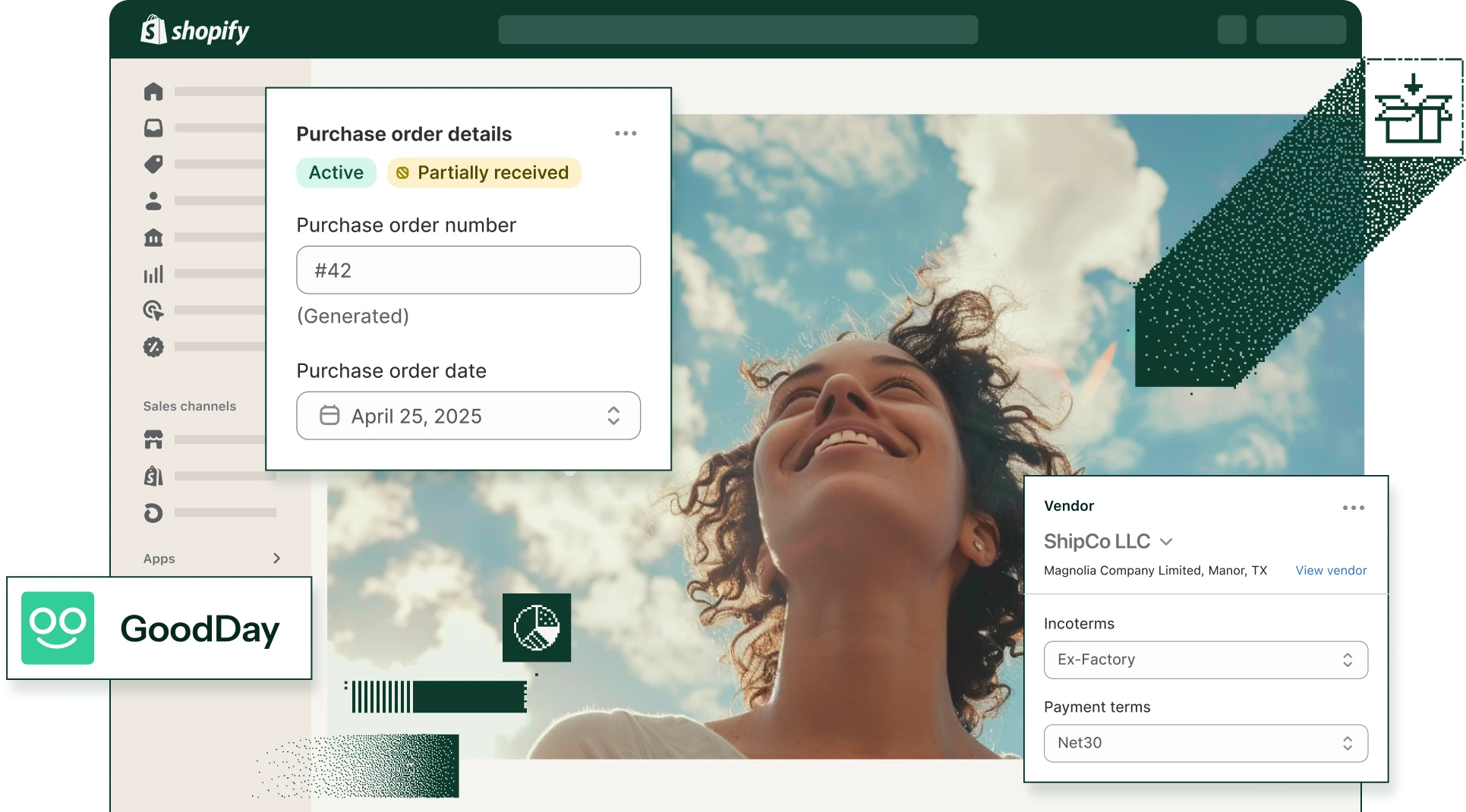This screenshot has width=1466, height=812.
Task: Open Orders via the inbox icon
Action: pos(153,127)
